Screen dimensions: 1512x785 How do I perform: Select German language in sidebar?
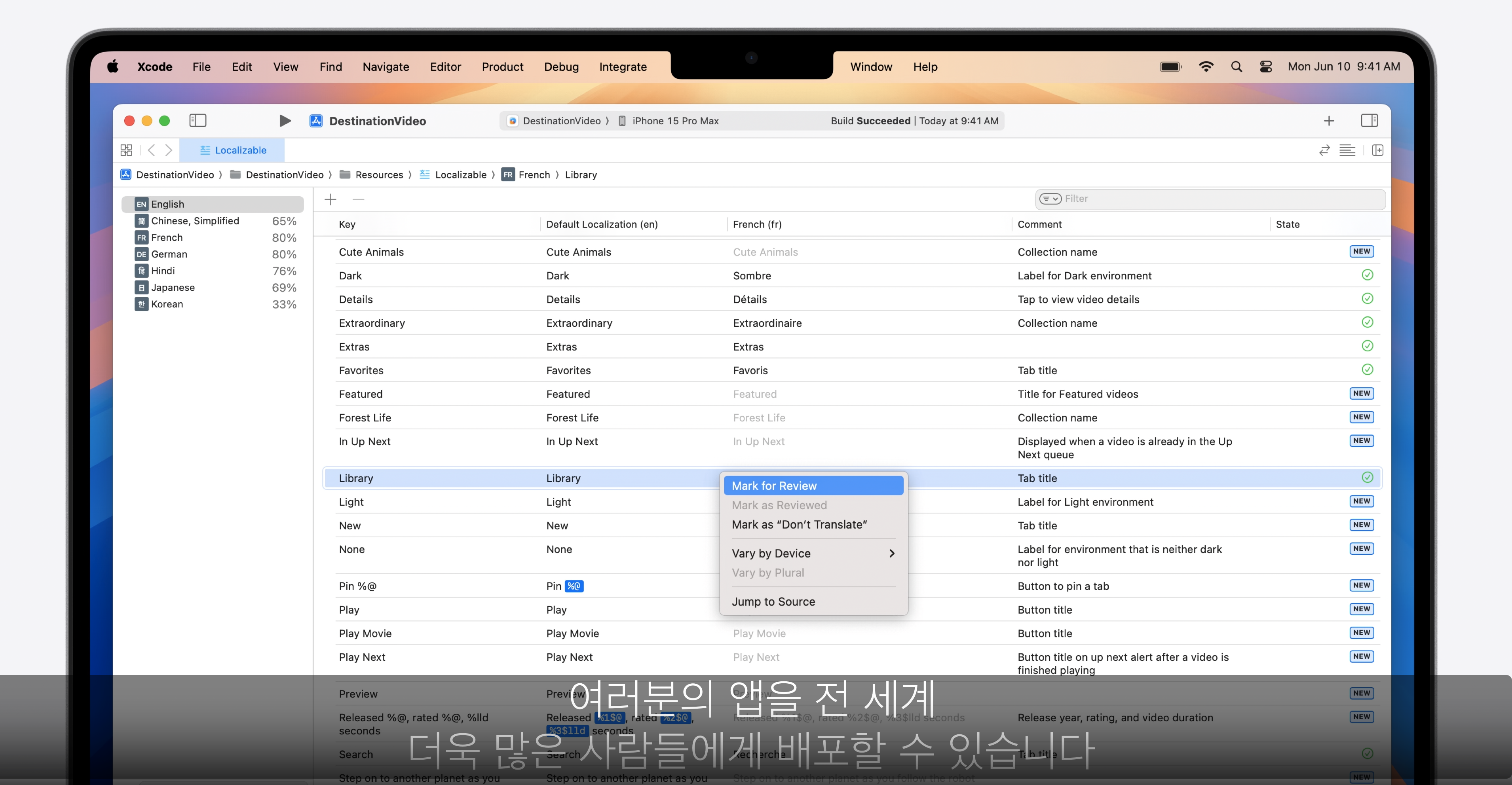(x=213, y=254)
